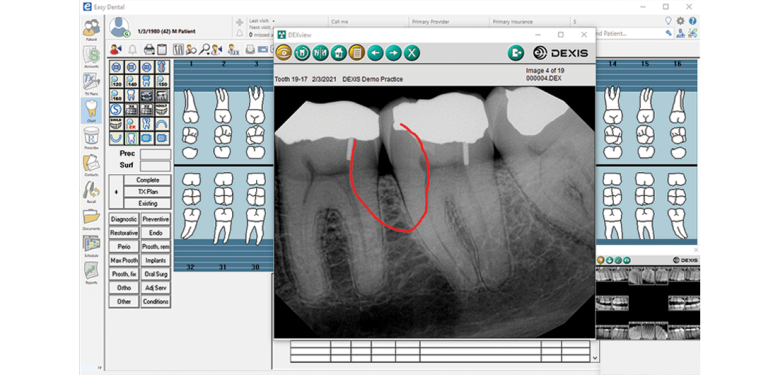Set procedure status to TX Plan

click(x=147, y=191)
